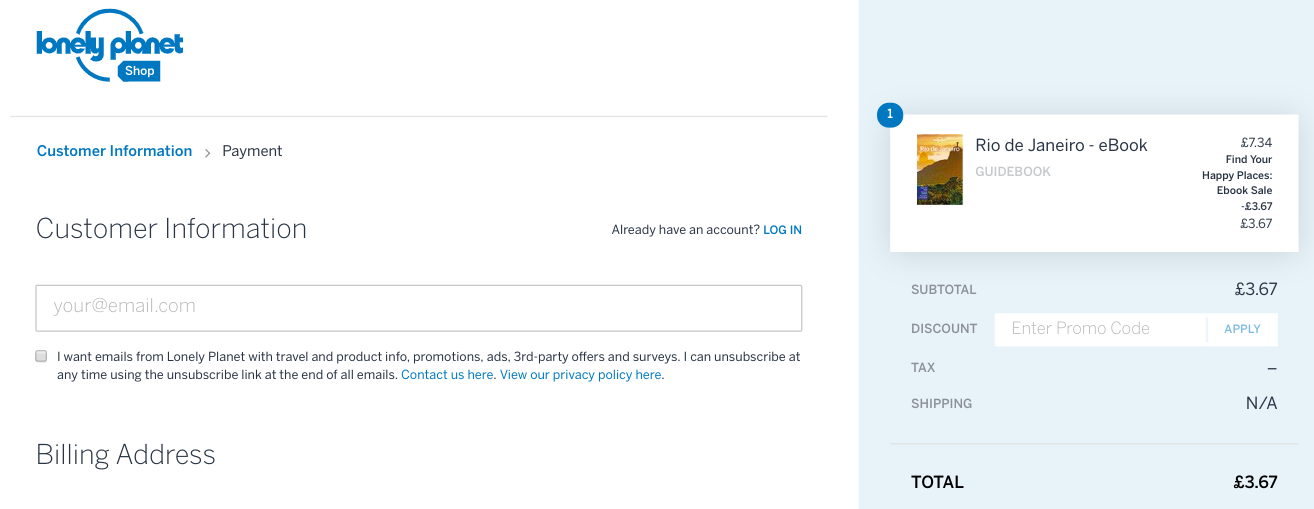This screenshot has height=509, width=1314.
Task: Open the View our privacy policy link
Action: 580,375
